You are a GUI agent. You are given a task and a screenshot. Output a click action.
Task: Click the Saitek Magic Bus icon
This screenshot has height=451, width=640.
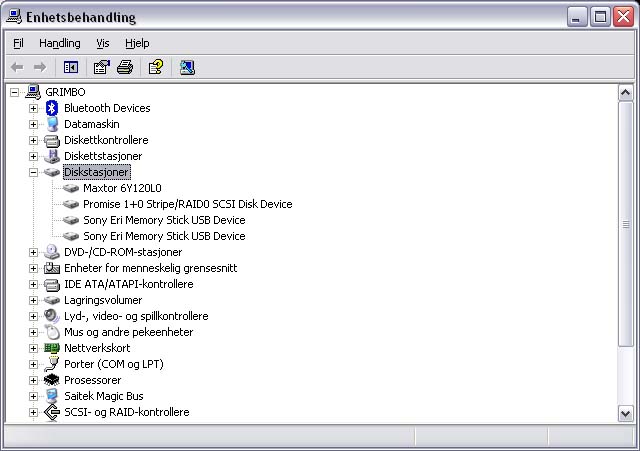click(52, 396)
